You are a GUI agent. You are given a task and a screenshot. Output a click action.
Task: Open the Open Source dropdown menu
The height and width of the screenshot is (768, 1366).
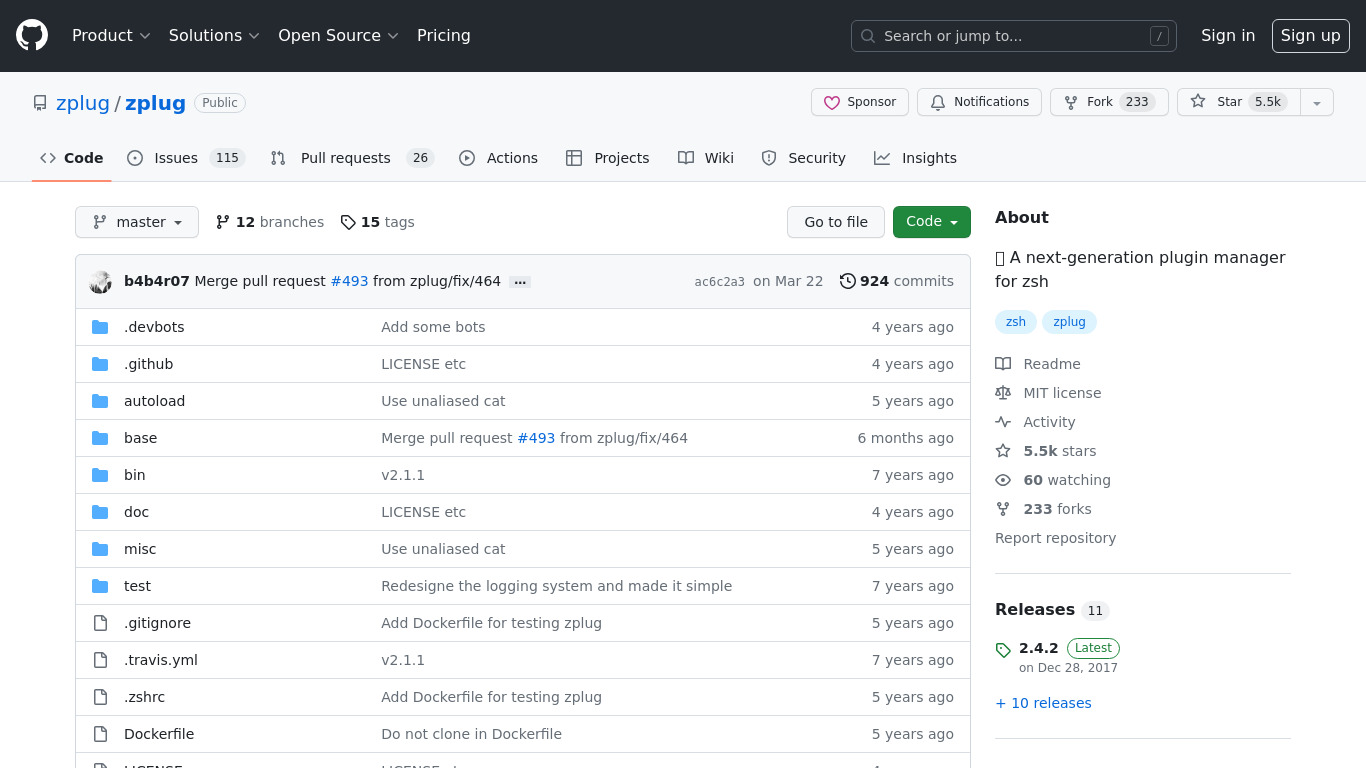[x=338, y=36]
